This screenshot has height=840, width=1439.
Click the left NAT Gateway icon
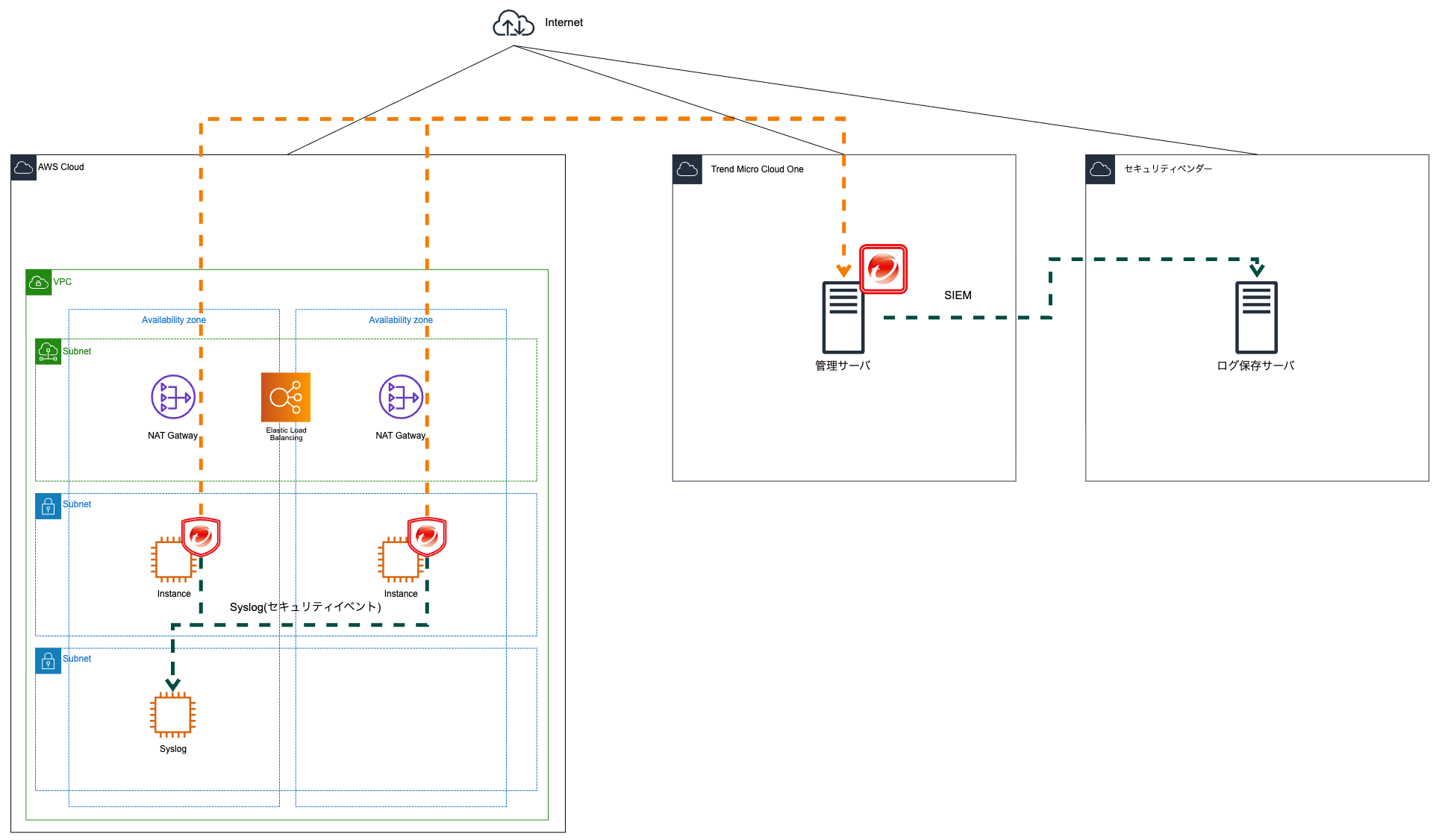tap(172, 397)
